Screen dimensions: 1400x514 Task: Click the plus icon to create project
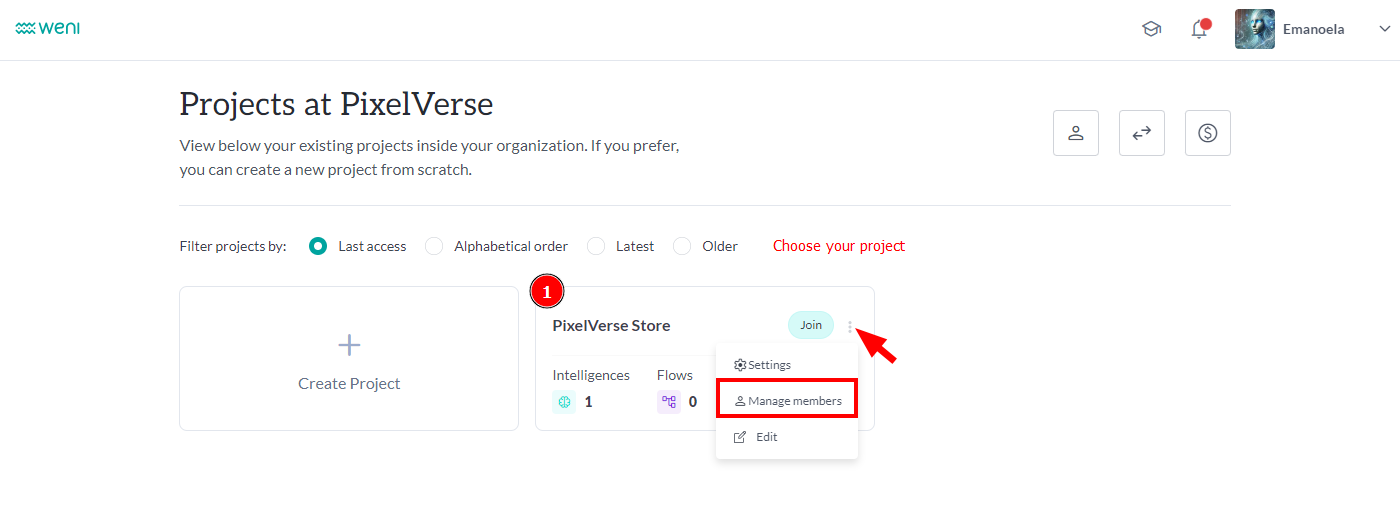point(349,346)
